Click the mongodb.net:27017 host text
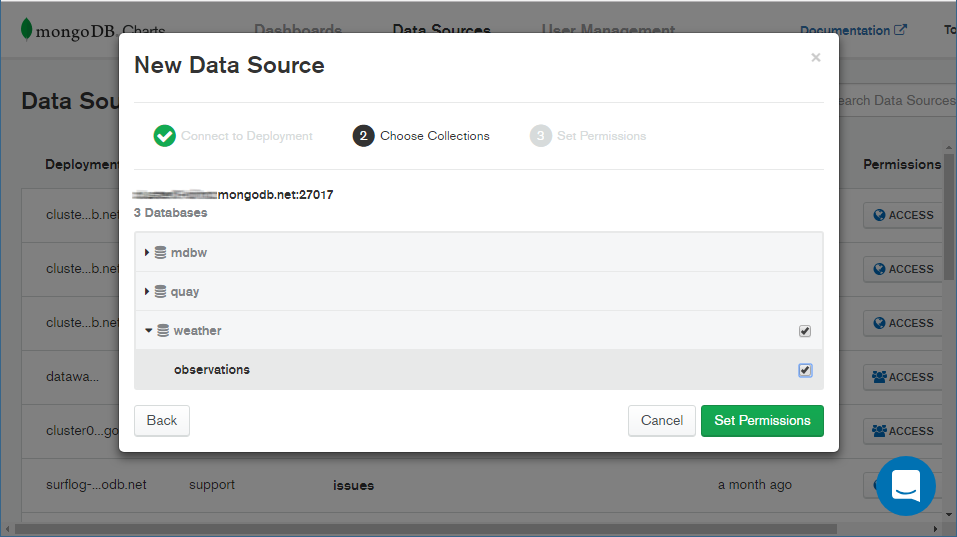Screen dimensions: 957x537 click(x=275, y=195)
